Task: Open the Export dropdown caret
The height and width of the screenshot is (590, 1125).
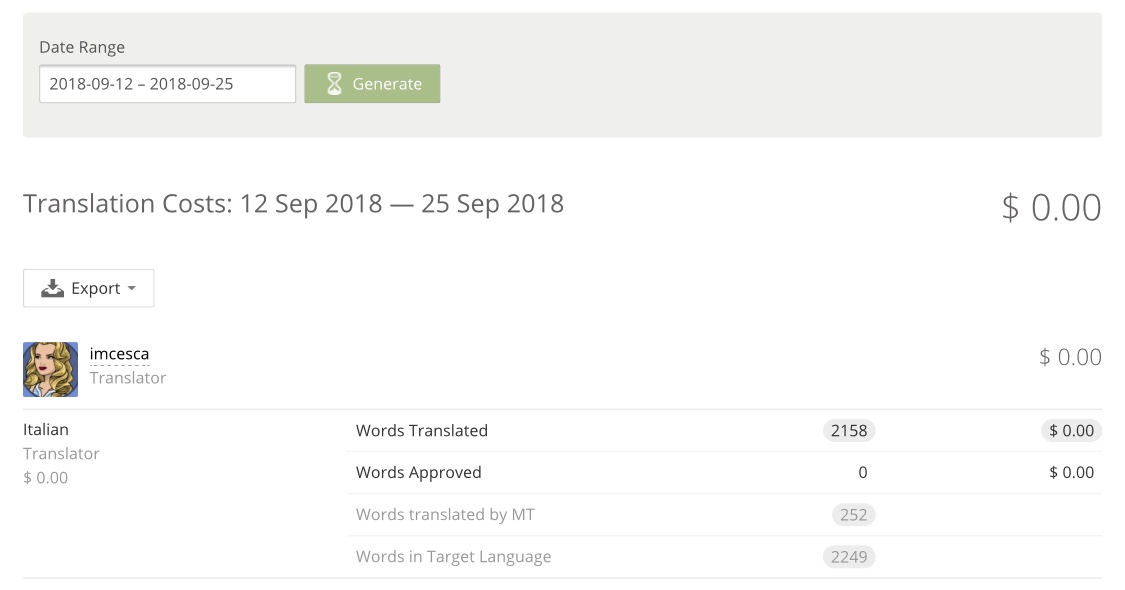Action: pyautogui.click(x=131, y=289)
